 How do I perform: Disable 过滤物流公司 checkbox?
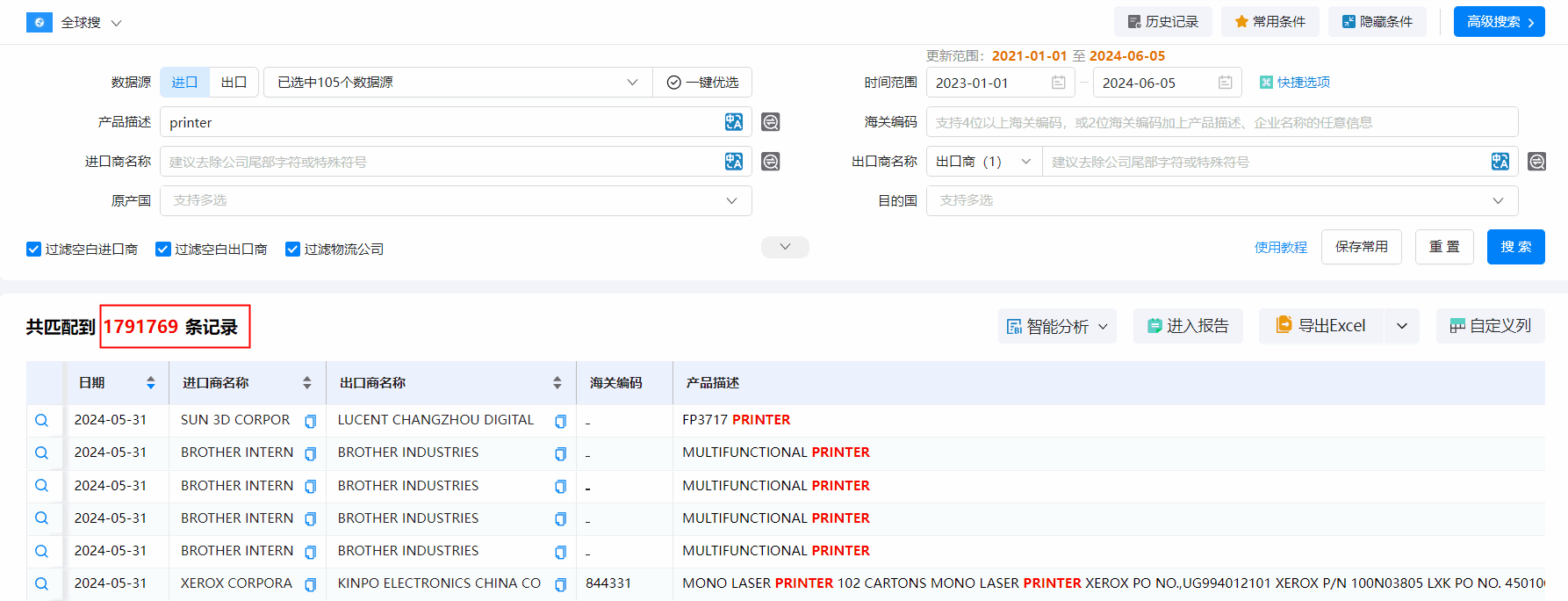pos(293,250)
